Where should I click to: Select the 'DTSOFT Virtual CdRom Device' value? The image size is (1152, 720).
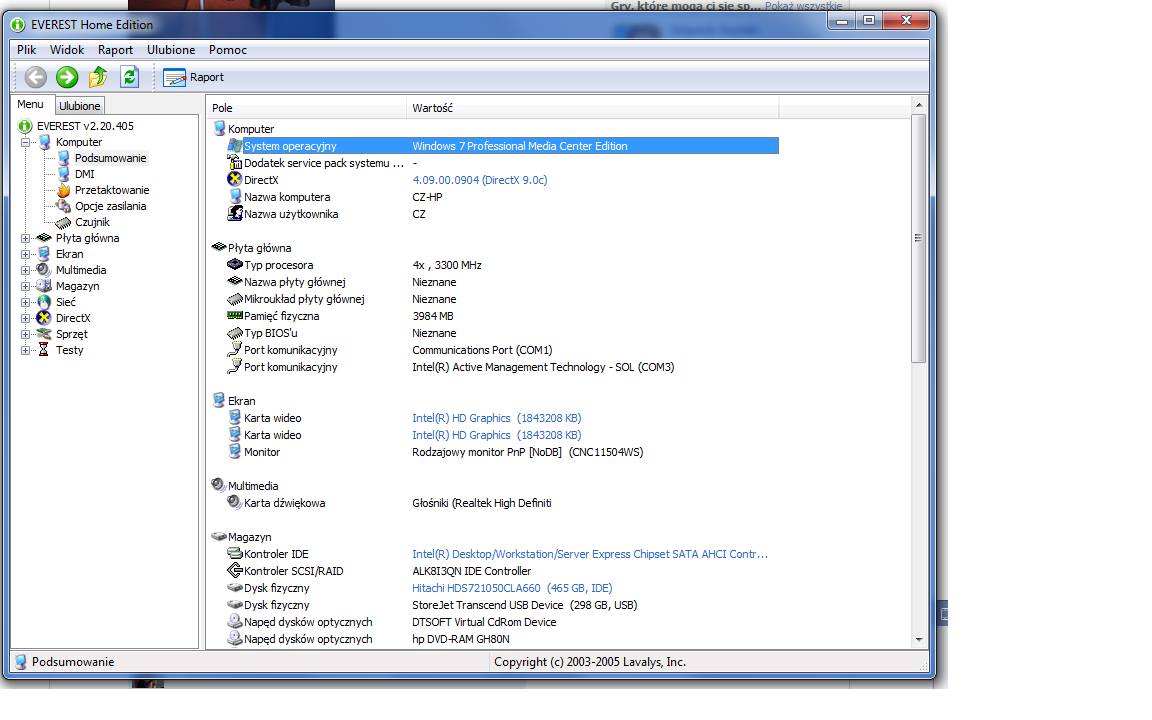[484, 622]
